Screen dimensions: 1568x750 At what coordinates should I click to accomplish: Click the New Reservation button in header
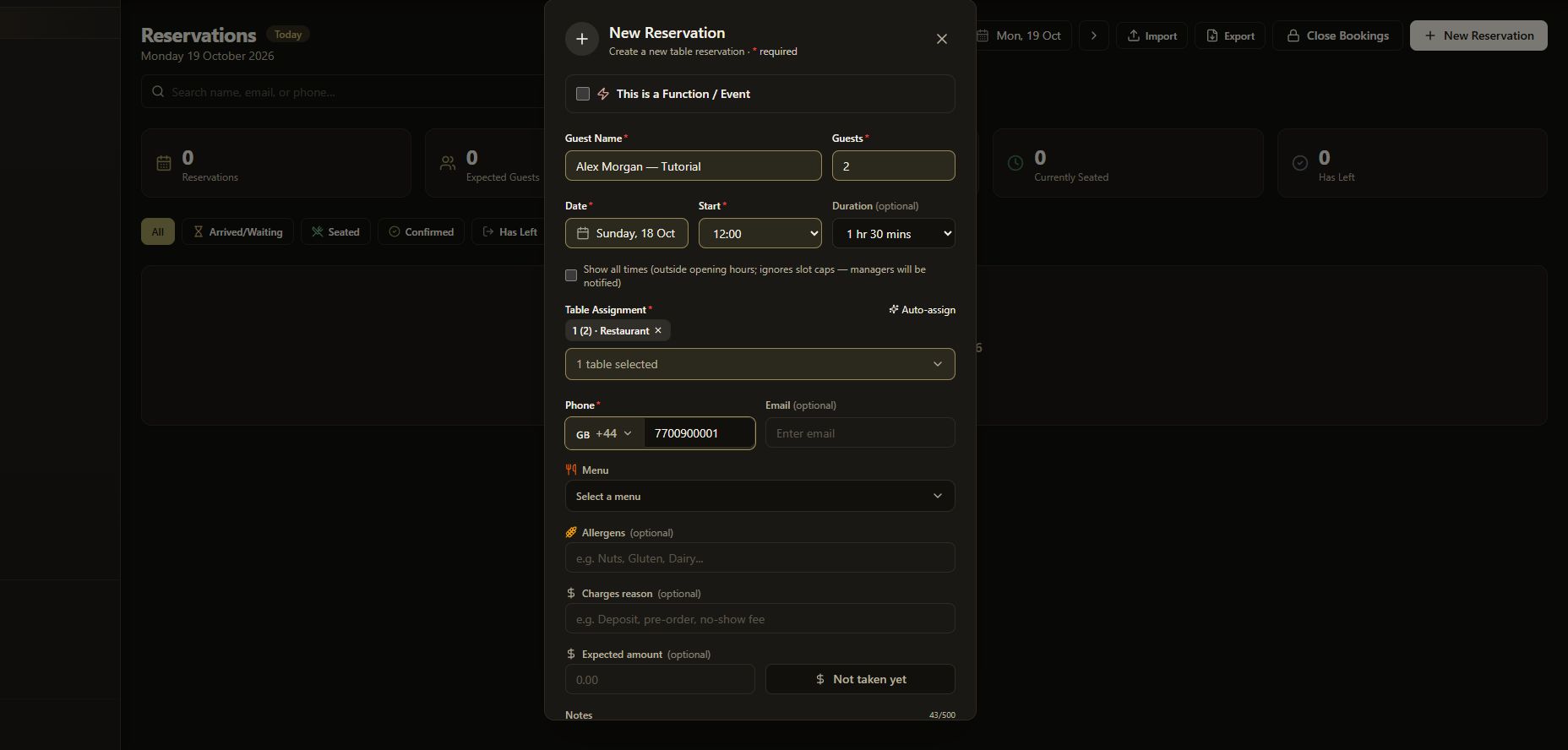tap(1478, 35)
